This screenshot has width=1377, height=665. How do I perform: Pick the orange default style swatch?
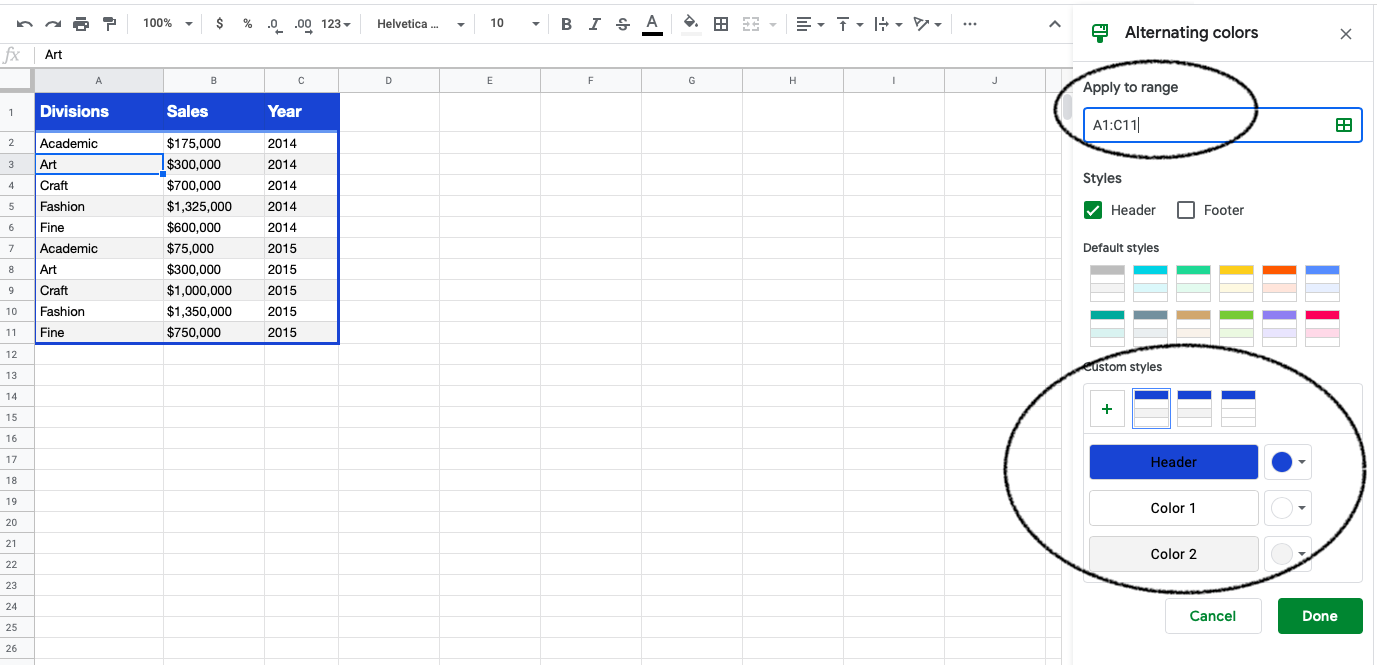[x=1279, y=283]
